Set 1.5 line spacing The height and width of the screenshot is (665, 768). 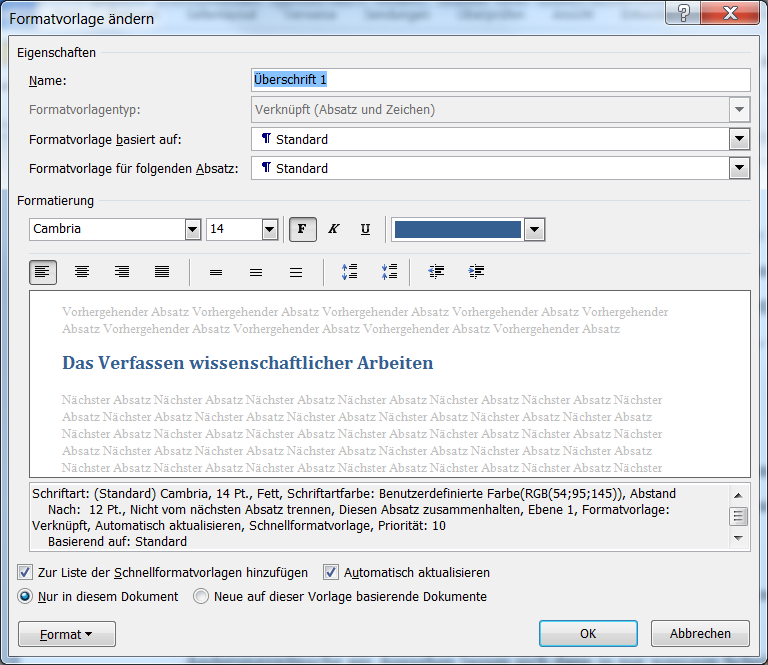coord(256,272)
